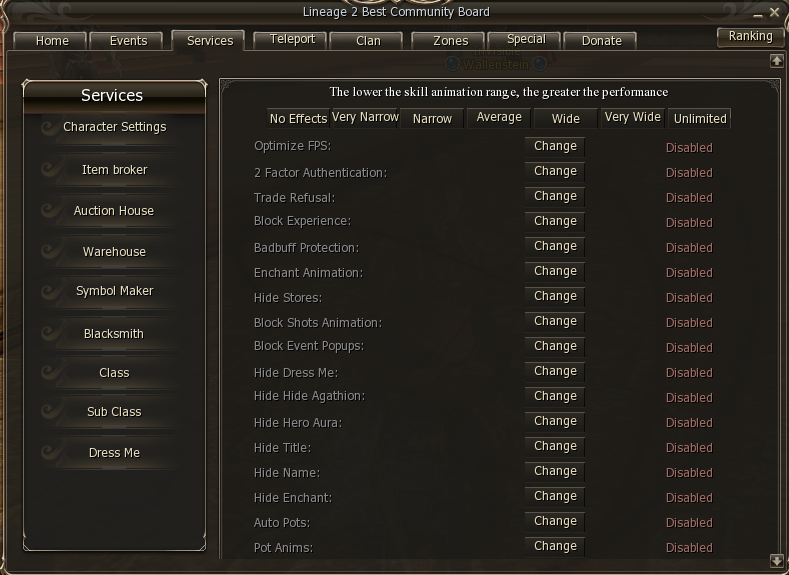The width and height of the screenshot is (789, 575).
Task: Set animation range to Average
Action: [499, 118]
